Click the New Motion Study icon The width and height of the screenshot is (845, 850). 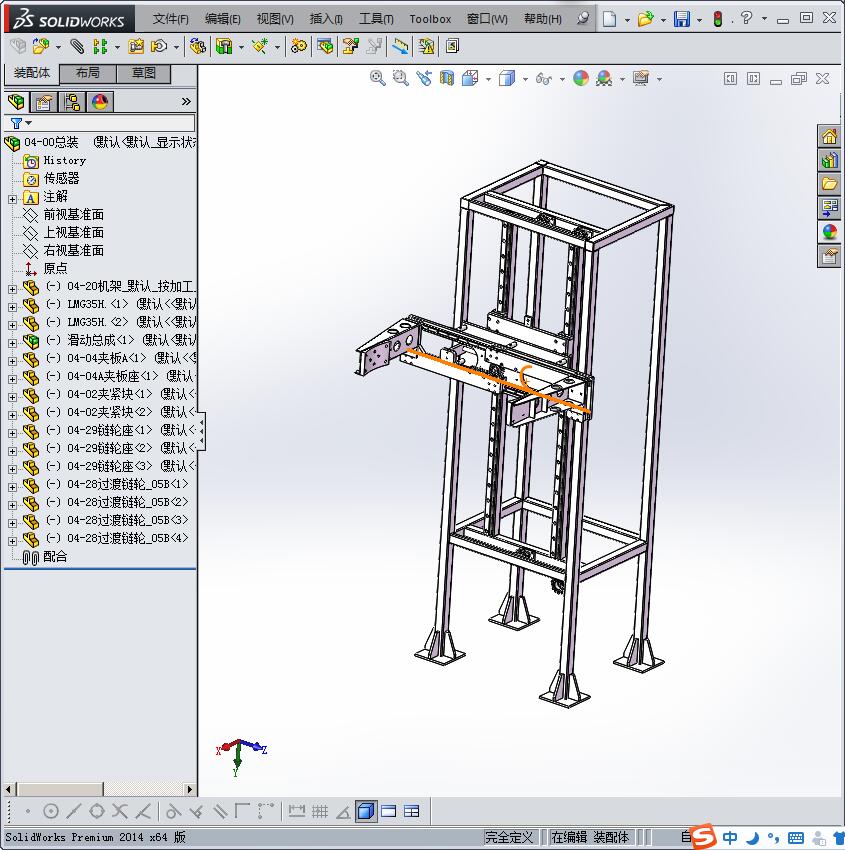tap(298, 47)
